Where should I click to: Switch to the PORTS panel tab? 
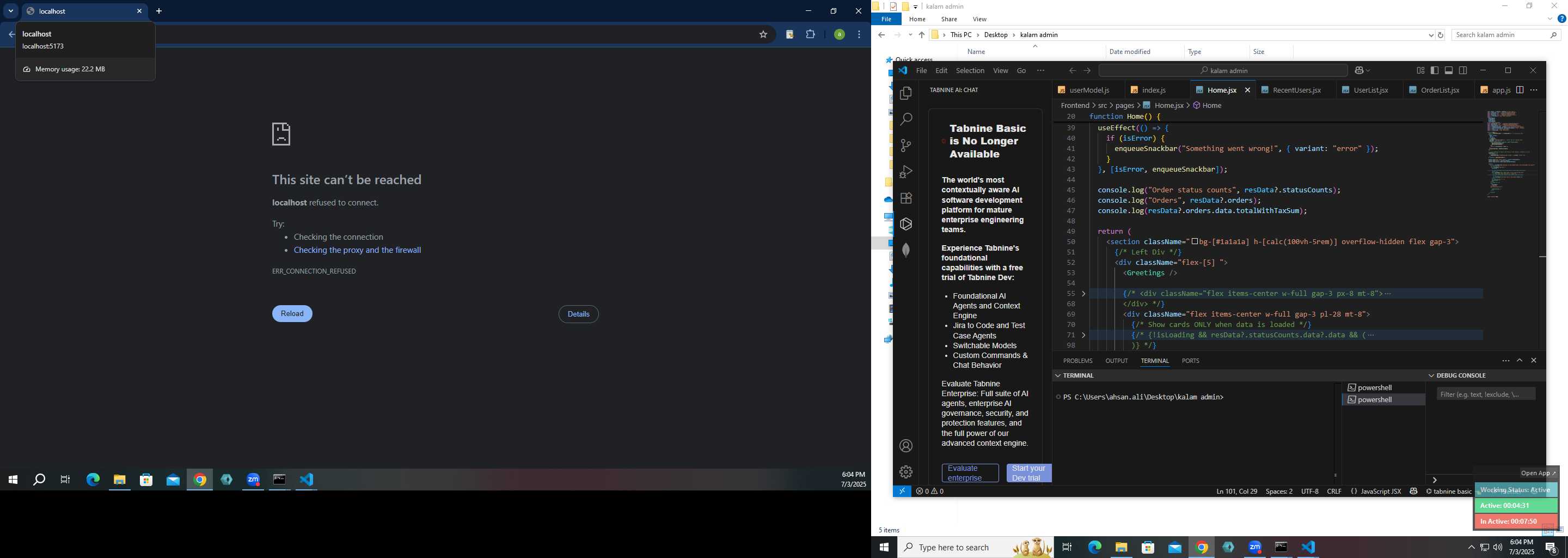click(1190, 361)
